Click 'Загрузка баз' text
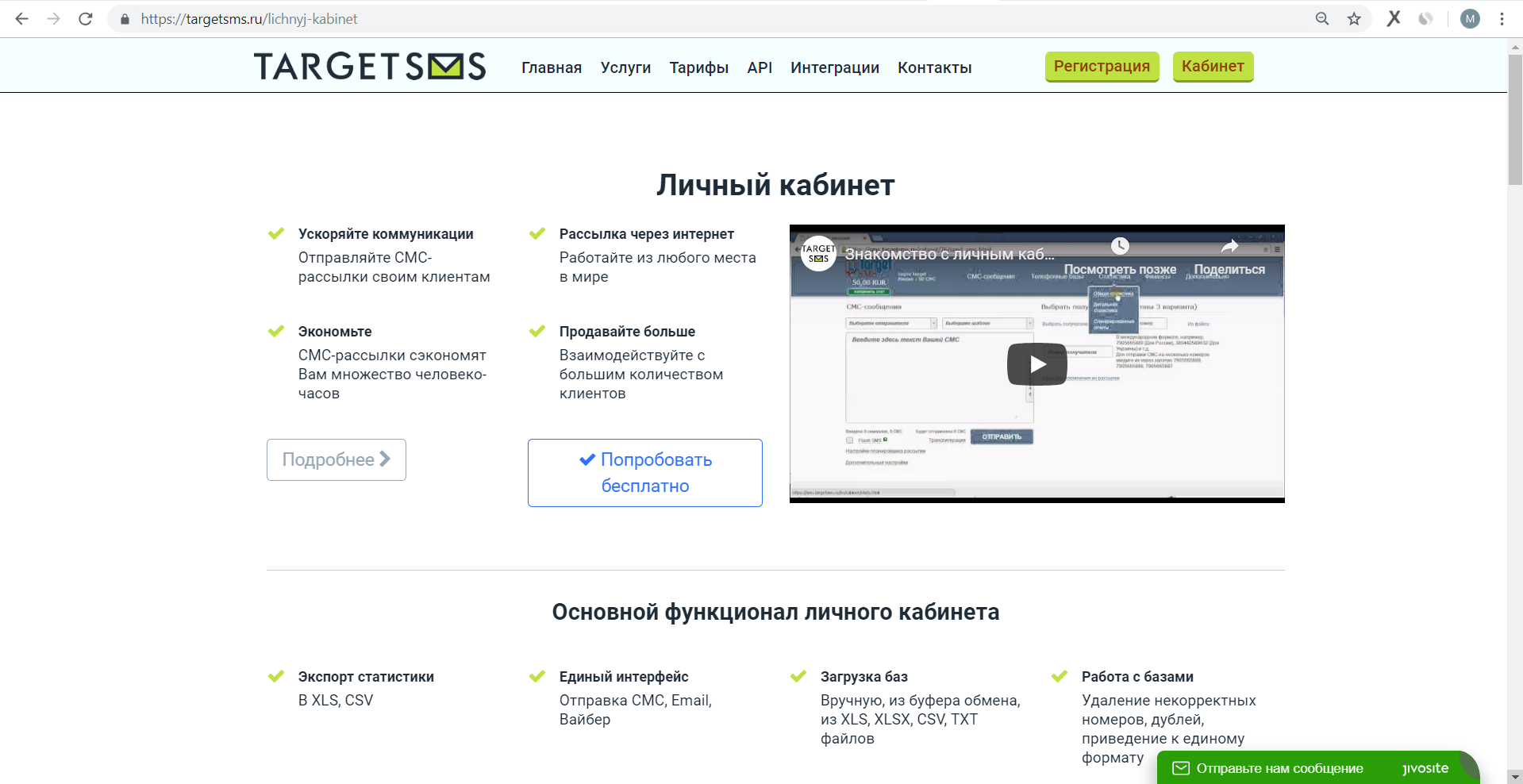1523x784 pixels. 864,677
